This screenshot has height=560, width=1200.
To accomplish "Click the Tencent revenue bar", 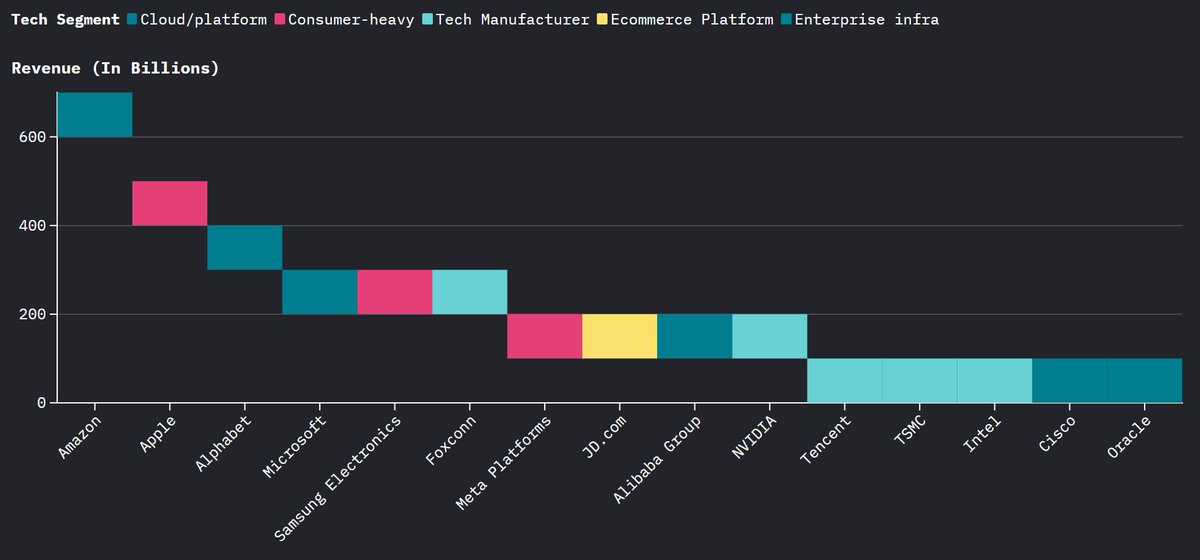I will coord(845,380).
